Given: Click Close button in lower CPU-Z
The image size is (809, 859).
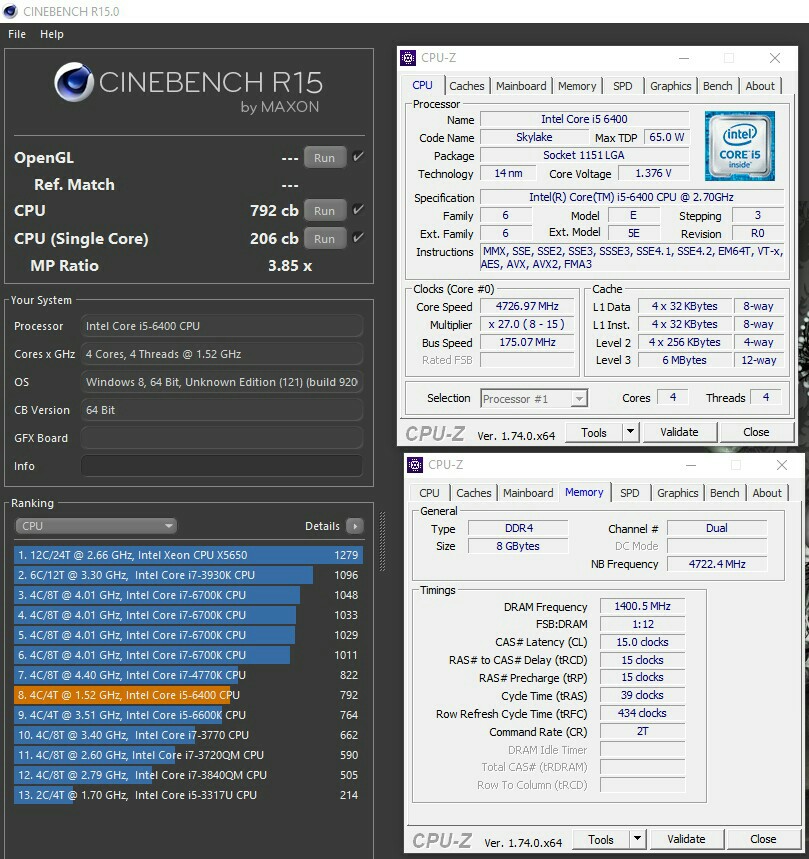Looking at the screenshot, I should pos(763,839).
